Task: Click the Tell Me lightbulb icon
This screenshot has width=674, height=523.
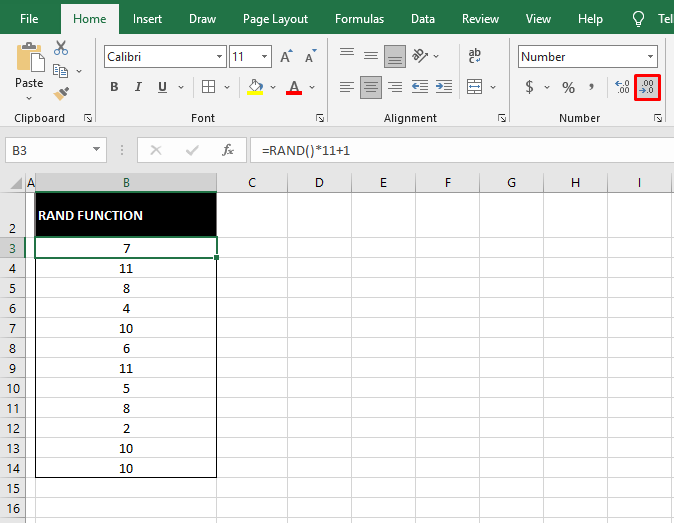Action: coord(638,19)
